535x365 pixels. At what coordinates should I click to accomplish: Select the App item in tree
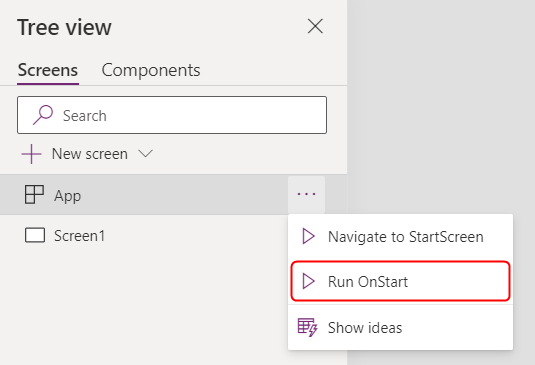tap(173, 195)
